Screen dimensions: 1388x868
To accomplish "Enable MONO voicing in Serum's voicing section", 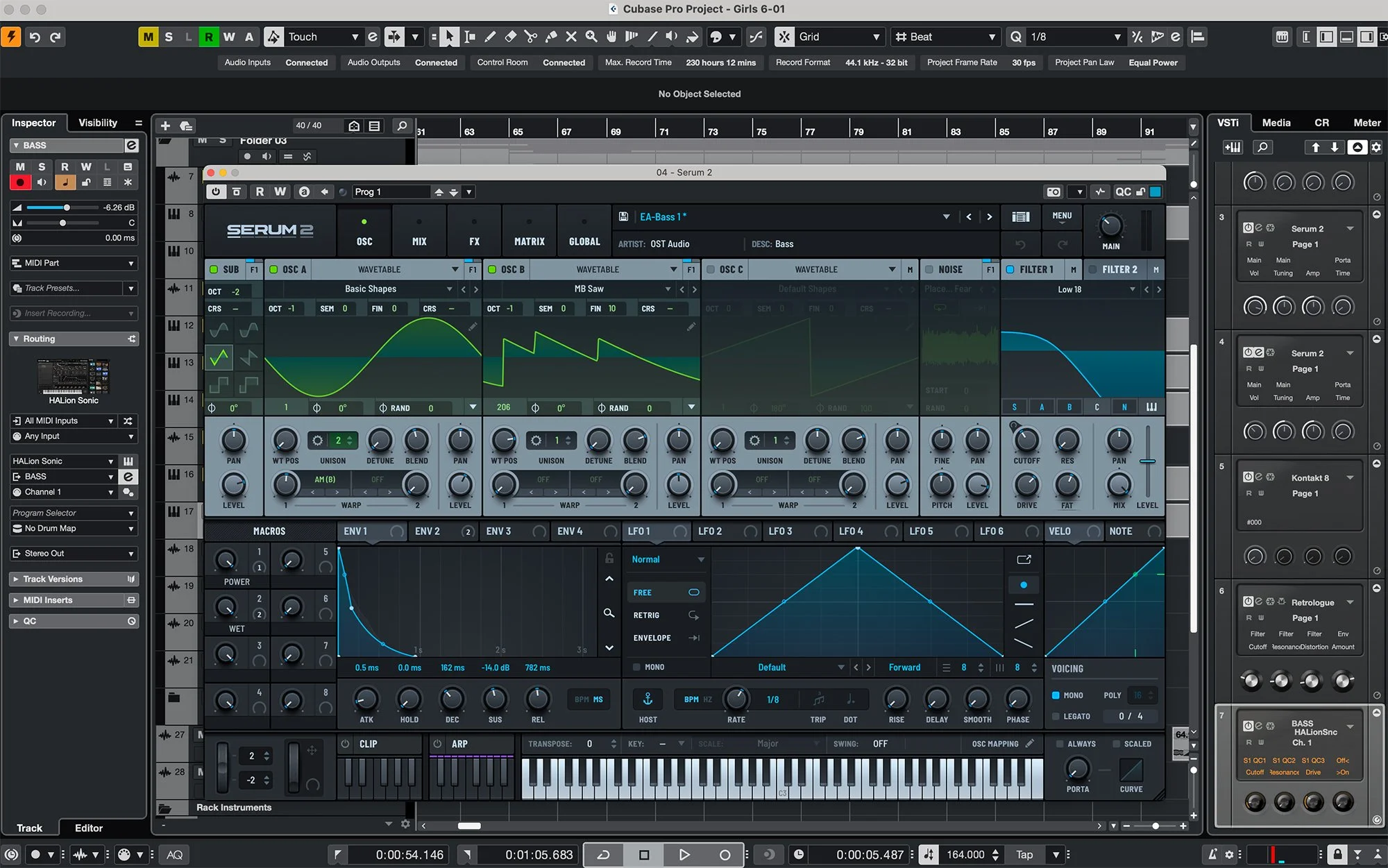I will click(x=1056, y=695).
